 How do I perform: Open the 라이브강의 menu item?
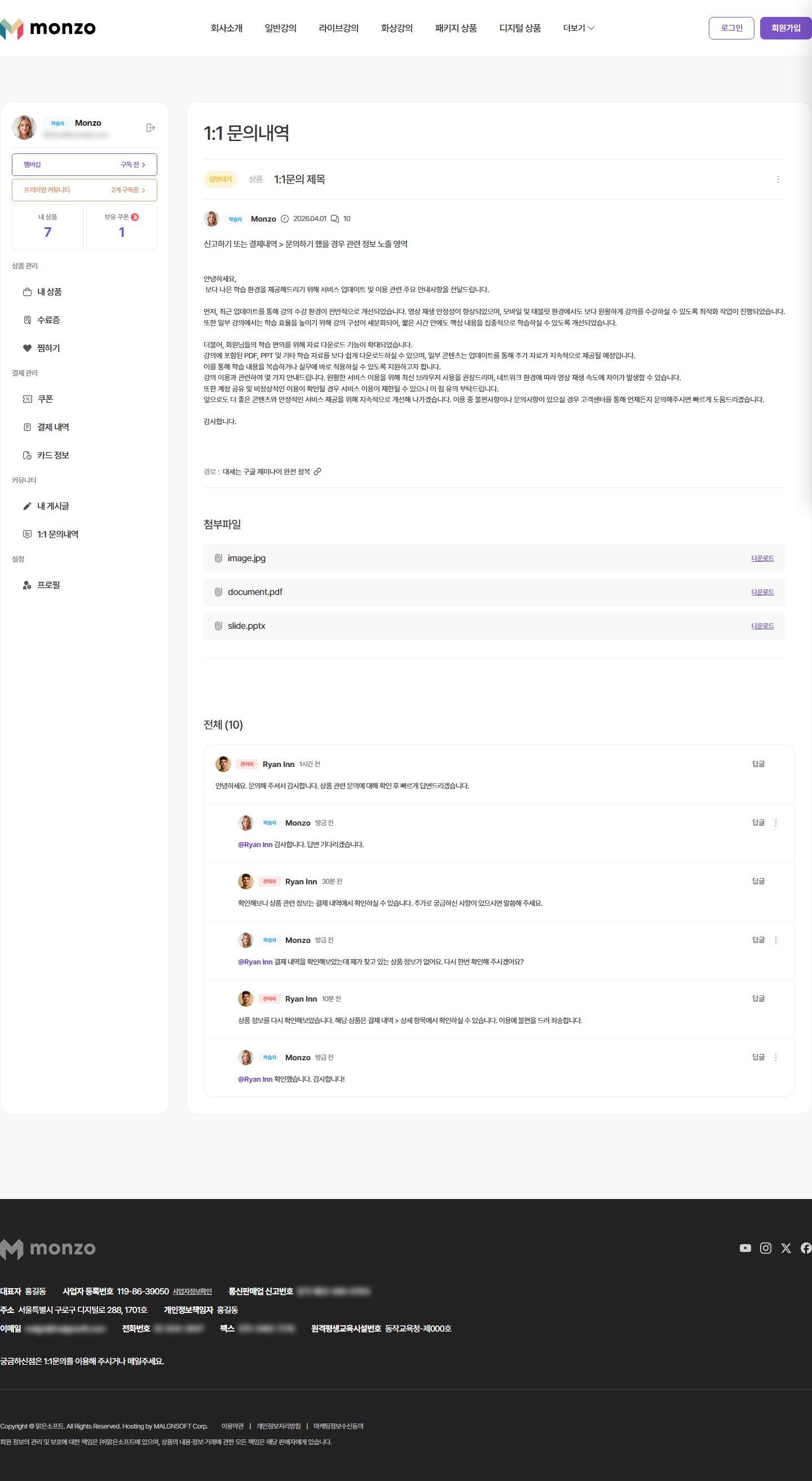tap(338, 28)
